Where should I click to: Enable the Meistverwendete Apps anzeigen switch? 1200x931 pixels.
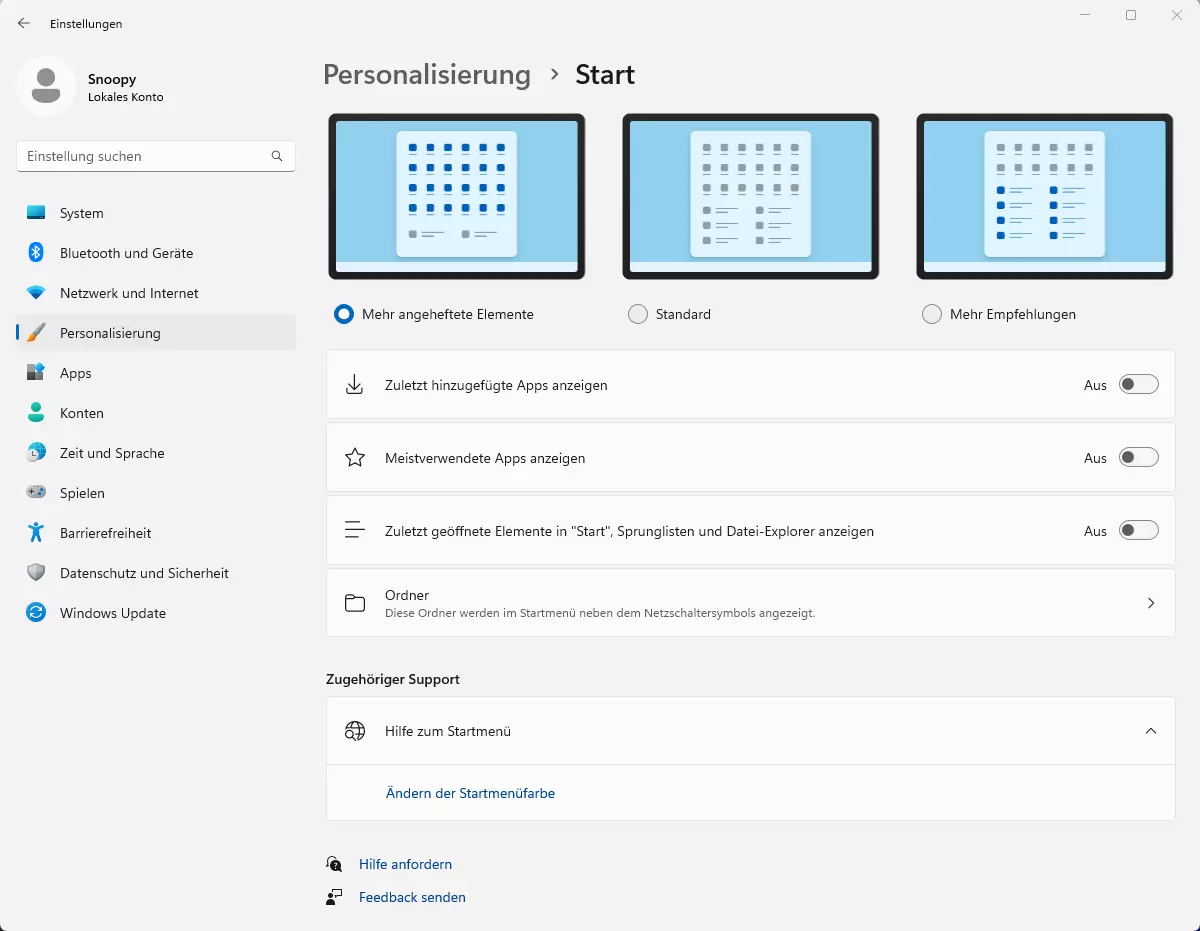(1139, 458)
